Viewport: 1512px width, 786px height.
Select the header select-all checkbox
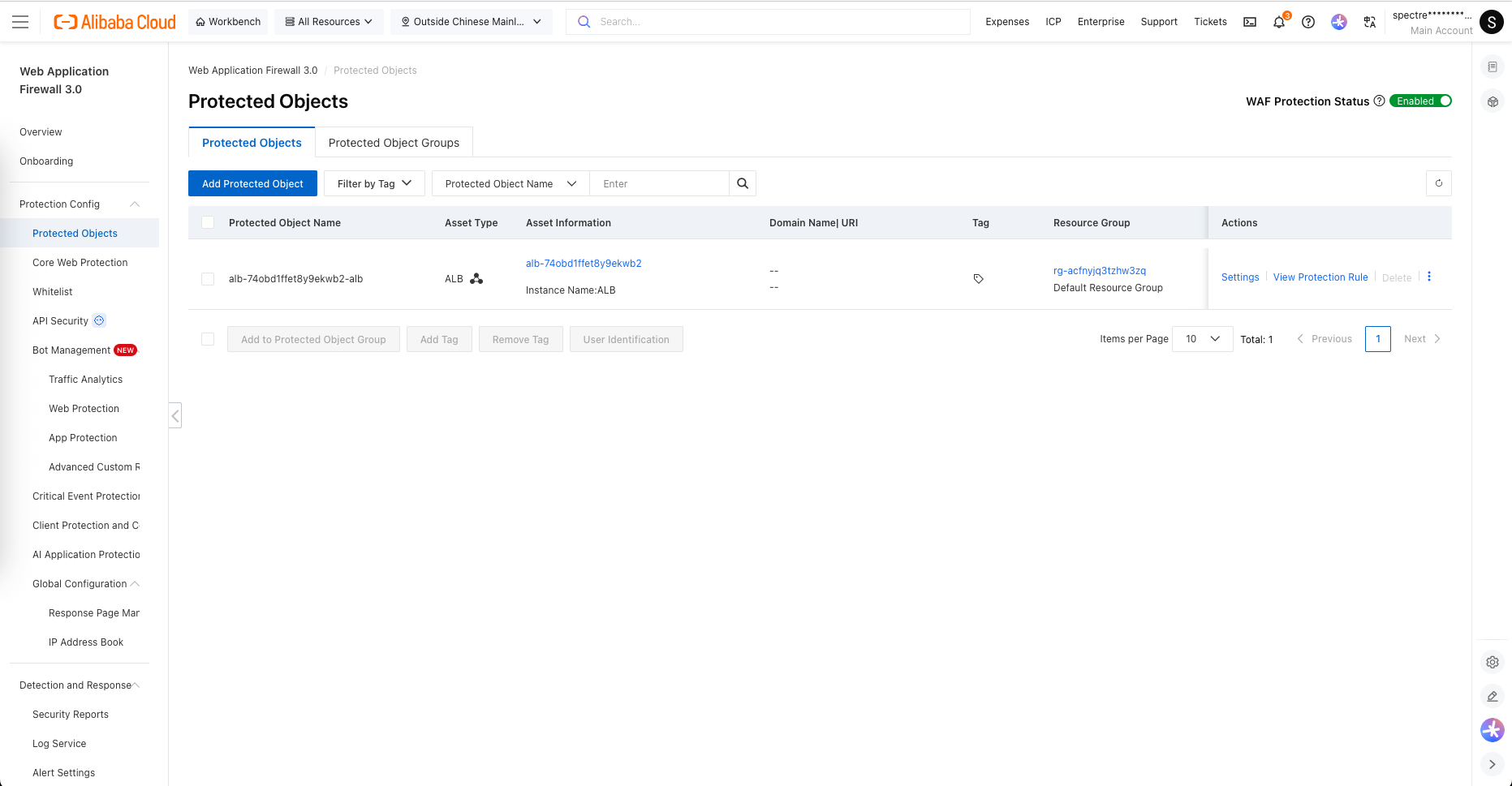[208, 222]
